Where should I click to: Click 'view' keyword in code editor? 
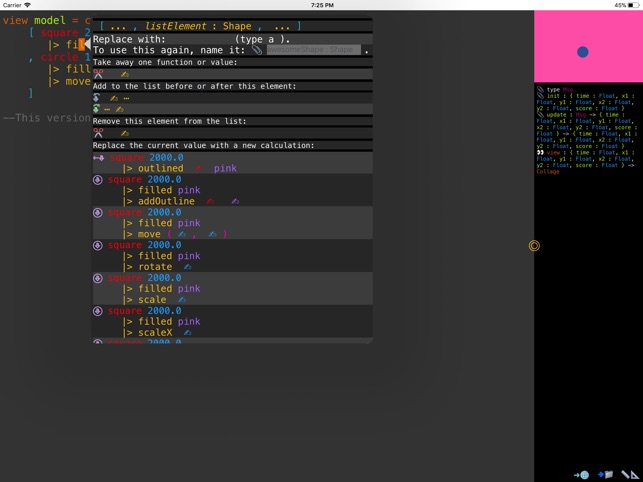coord(15,20)
